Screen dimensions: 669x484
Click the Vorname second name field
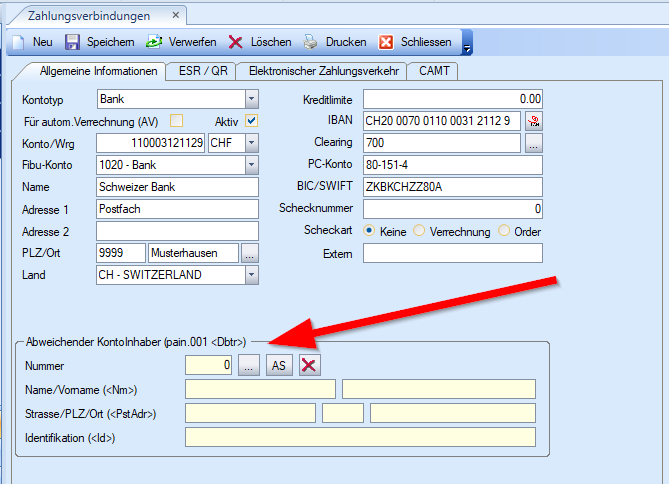pyautogui.click(x=439, y=389)
